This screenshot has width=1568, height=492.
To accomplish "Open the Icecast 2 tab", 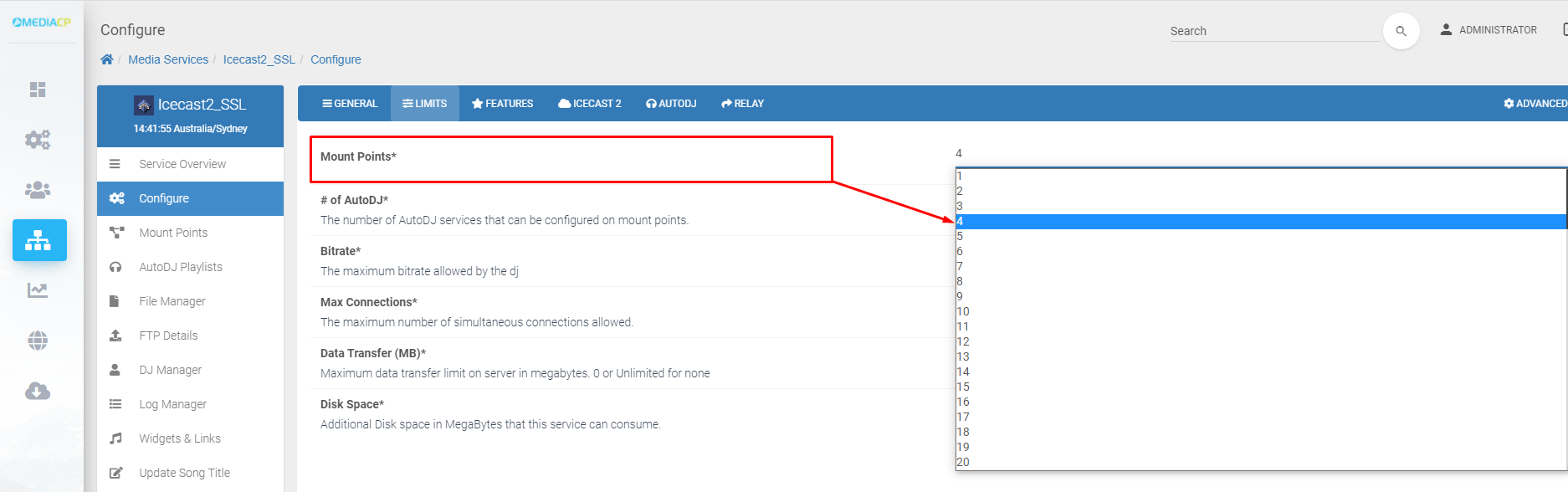I will (x=590, y=104).
